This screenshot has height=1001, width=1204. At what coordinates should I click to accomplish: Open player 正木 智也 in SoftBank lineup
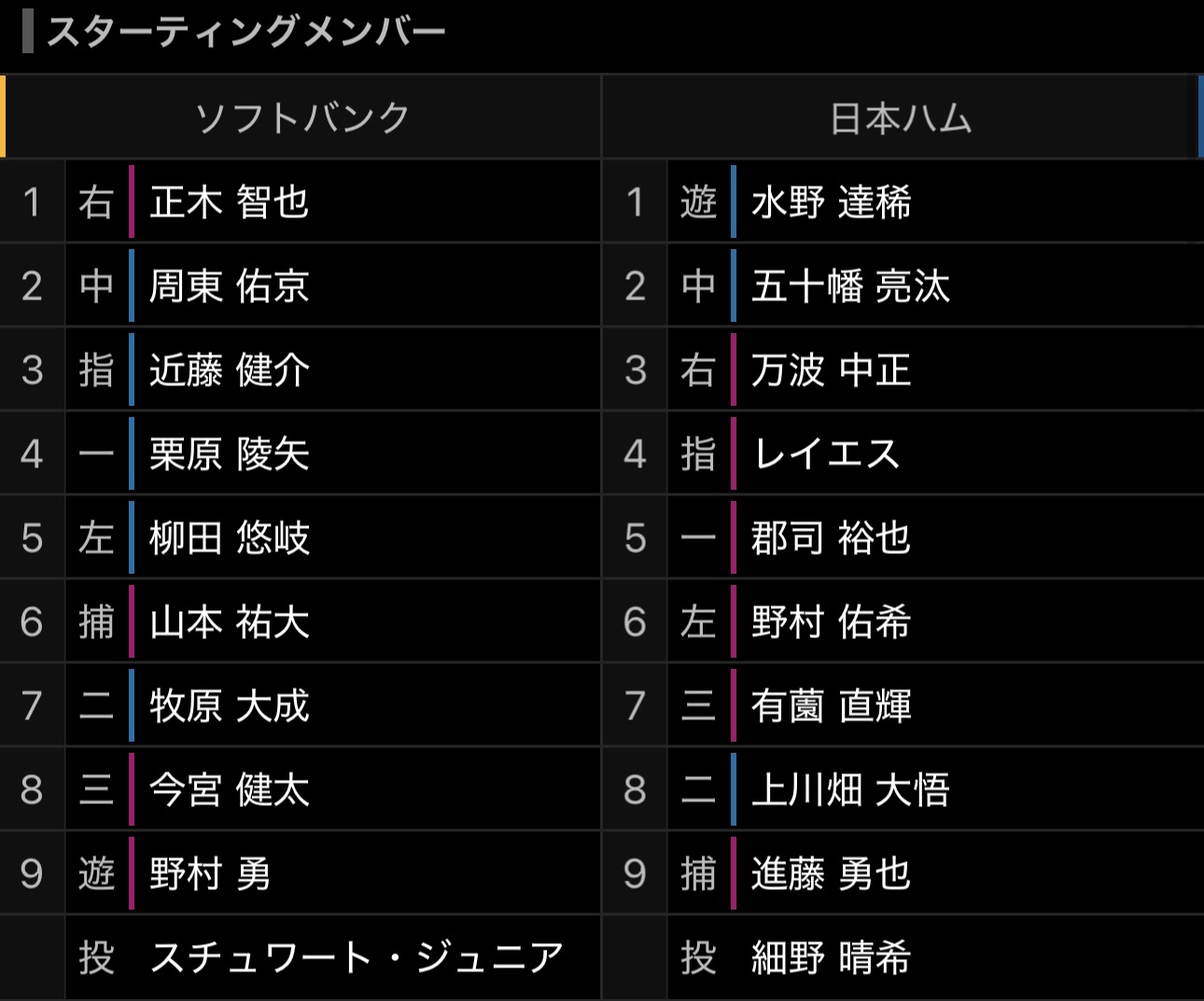(x=230, y=202)
